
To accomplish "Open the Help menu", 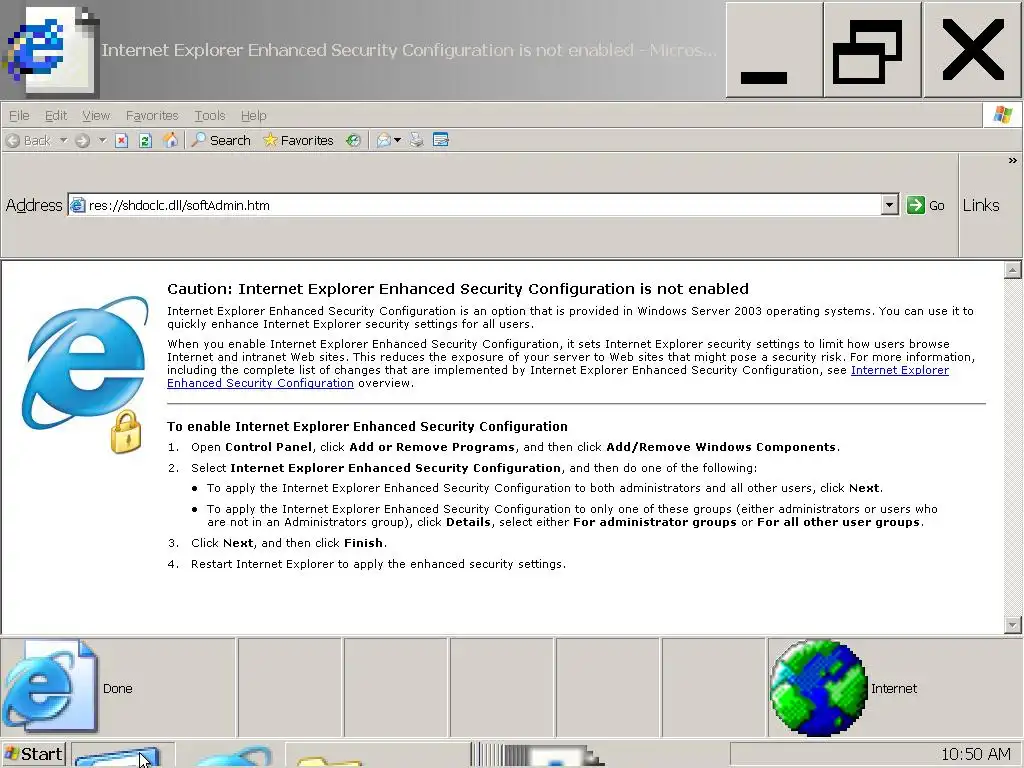I will click(253, 116).
